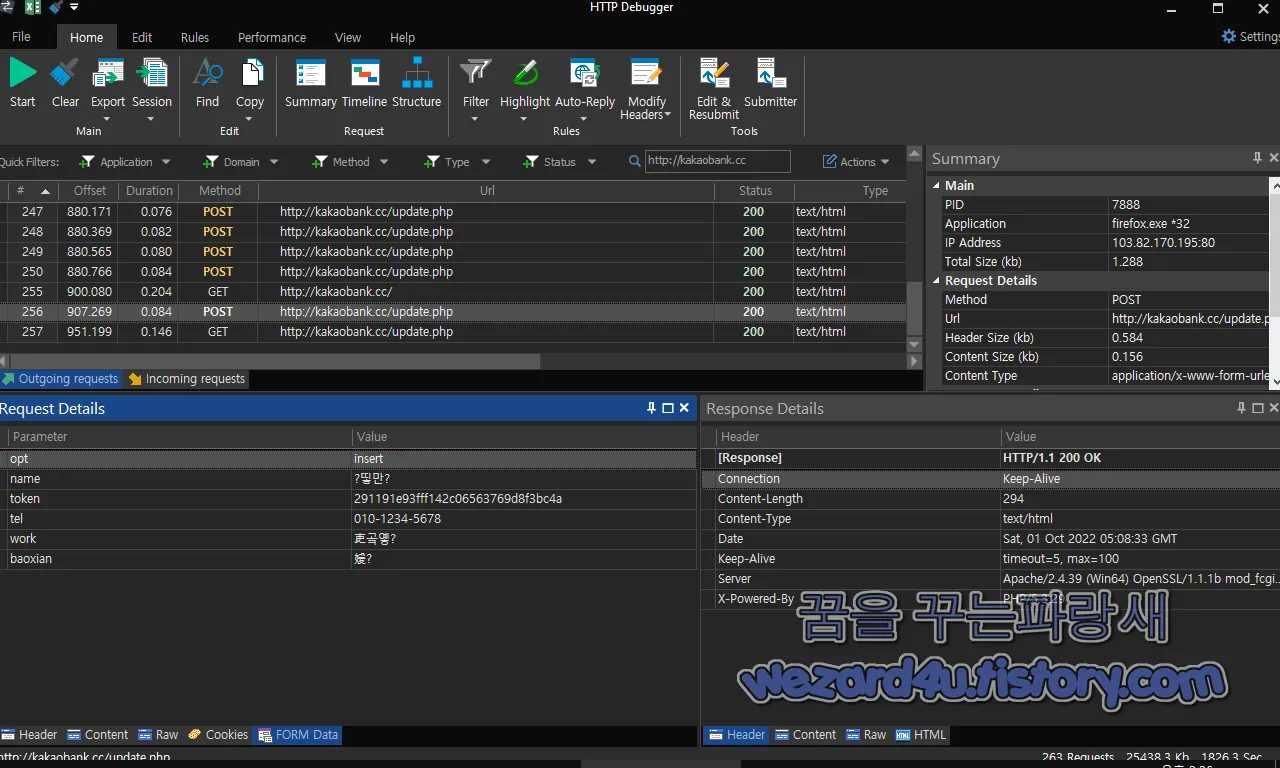Switch to the Rules ribbon tab
Viewport: 1280px width, 768px height.
pos(195,37)
